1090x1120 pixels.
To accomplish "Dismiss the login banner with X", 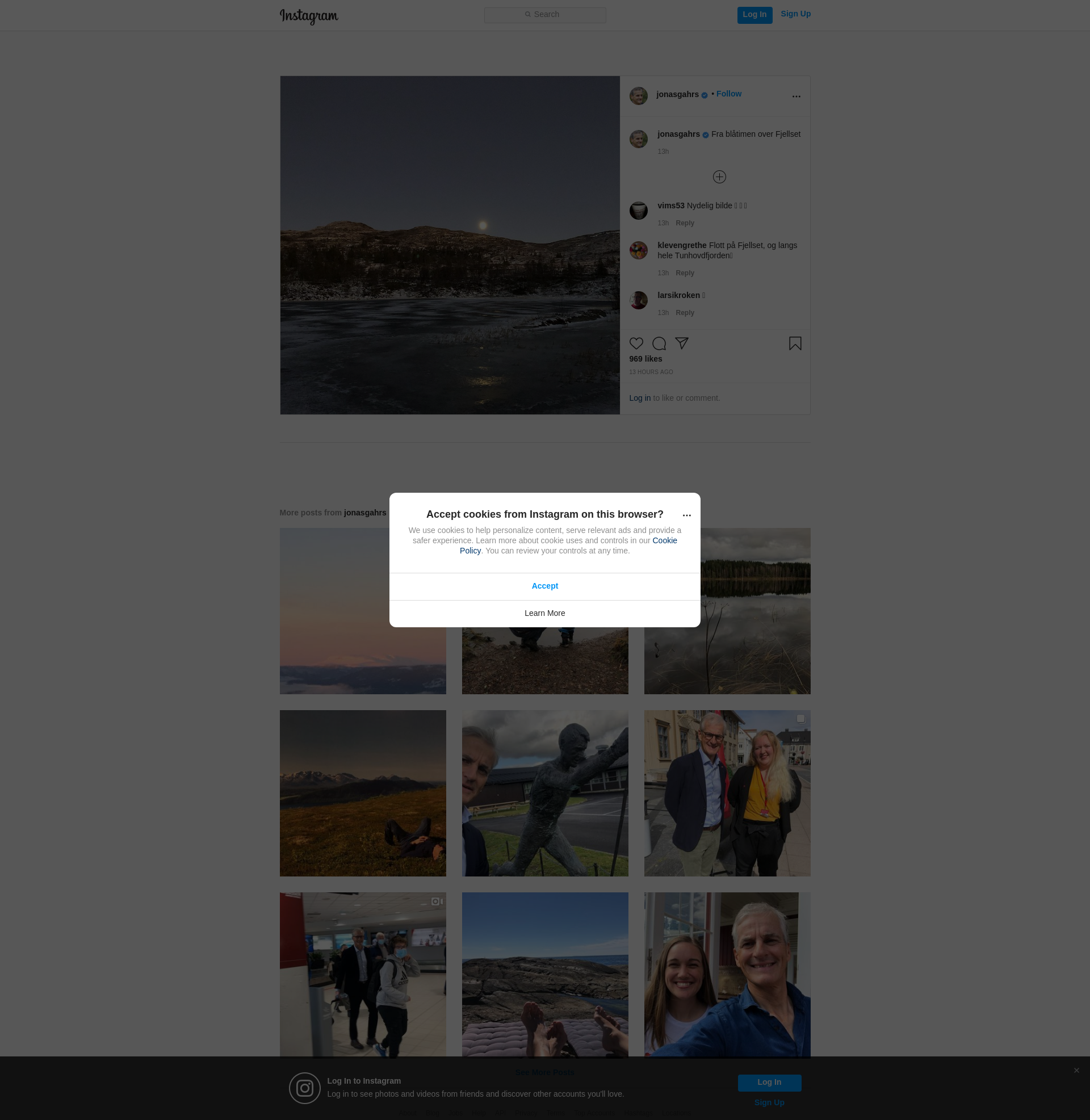I will pos(1076,1070).
